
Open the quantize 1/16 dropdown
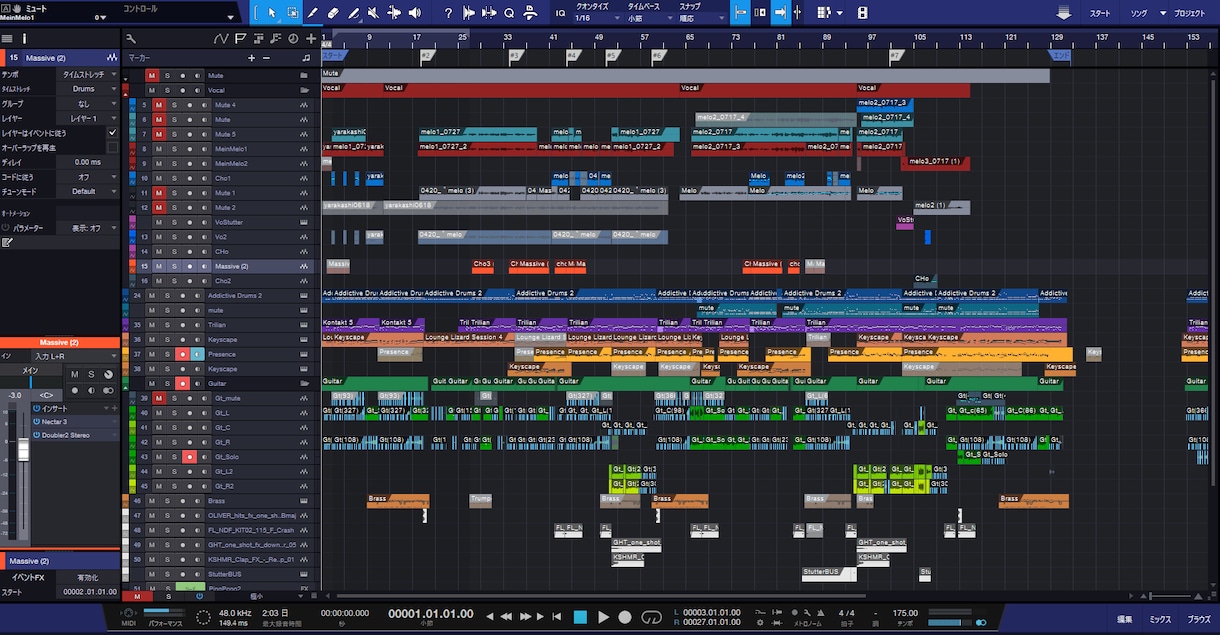[x=597, y=18]
